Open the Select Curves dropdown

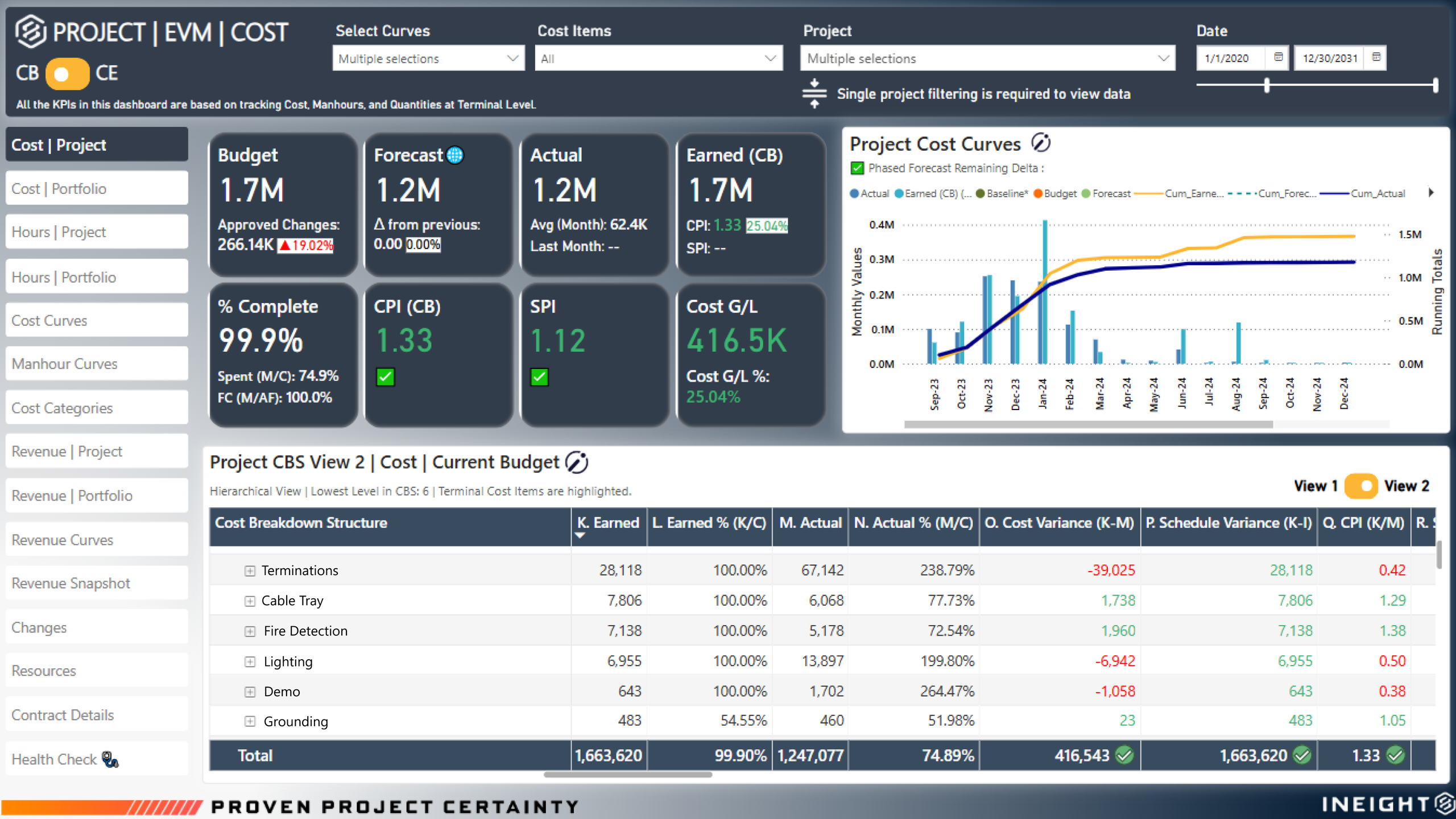[428, 59]
